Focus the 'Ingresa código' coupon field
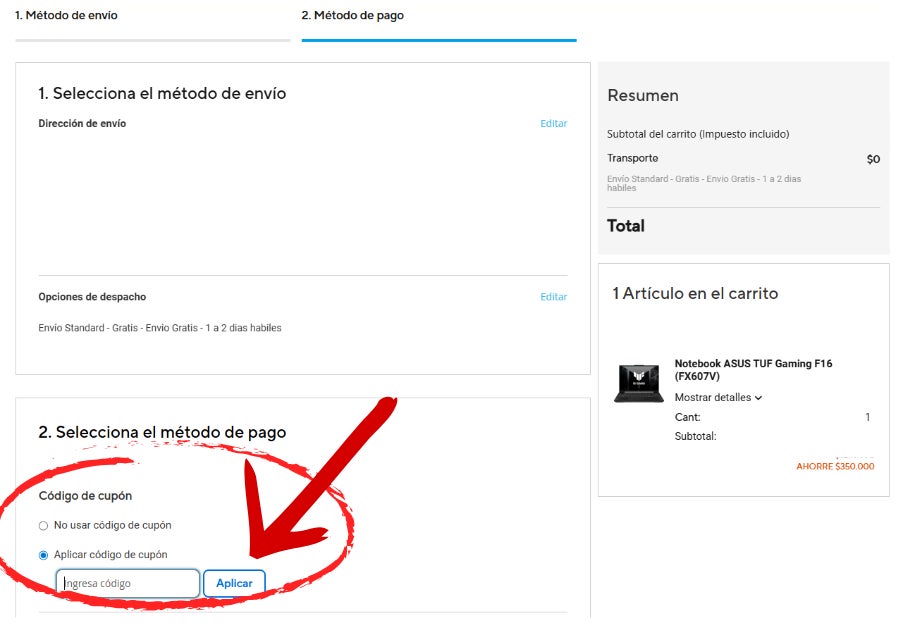Viewport: 900px width, 624px height. [x=128, y=583]
